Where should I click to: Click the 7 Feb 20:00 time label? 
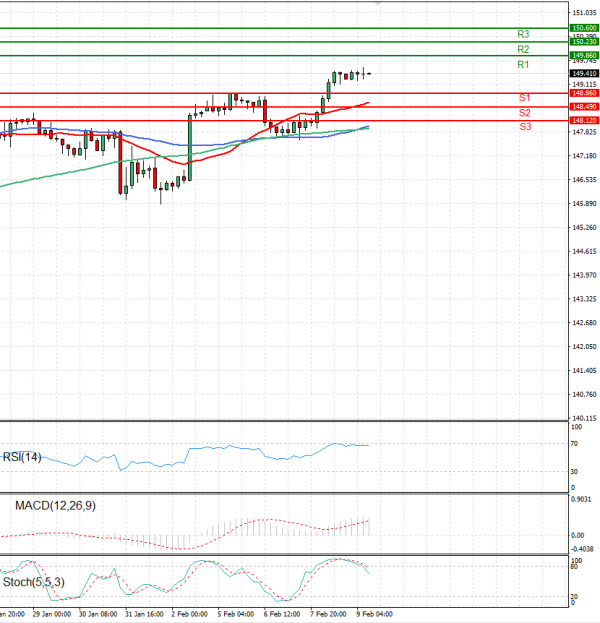(328, 614)
